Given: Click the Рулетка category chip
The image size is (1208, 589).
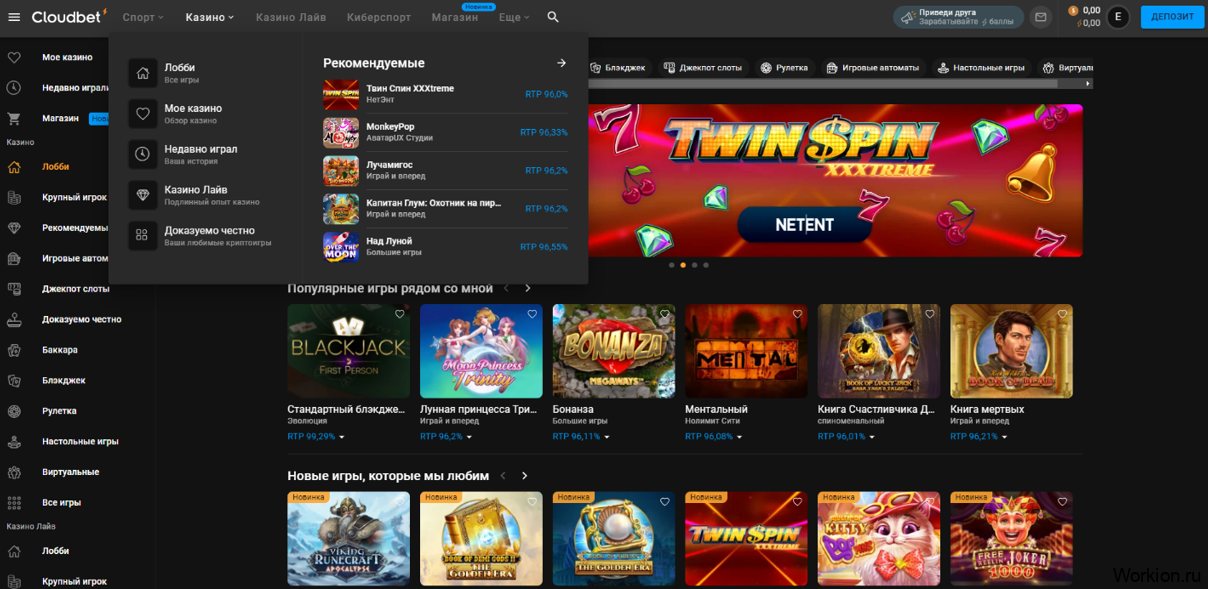Looking at the screenshot, I should 784,68.
